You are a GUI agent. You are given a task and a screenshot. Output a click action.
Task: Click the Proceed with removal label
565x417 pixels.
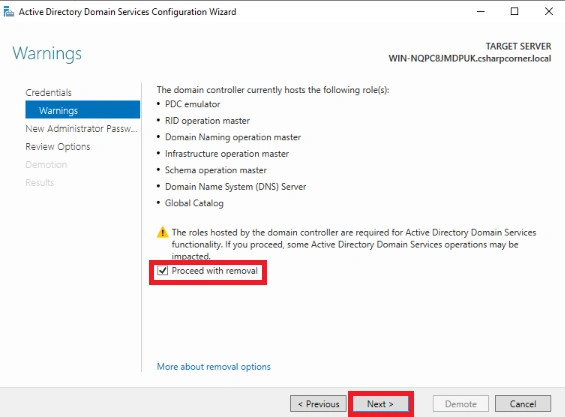214,271
